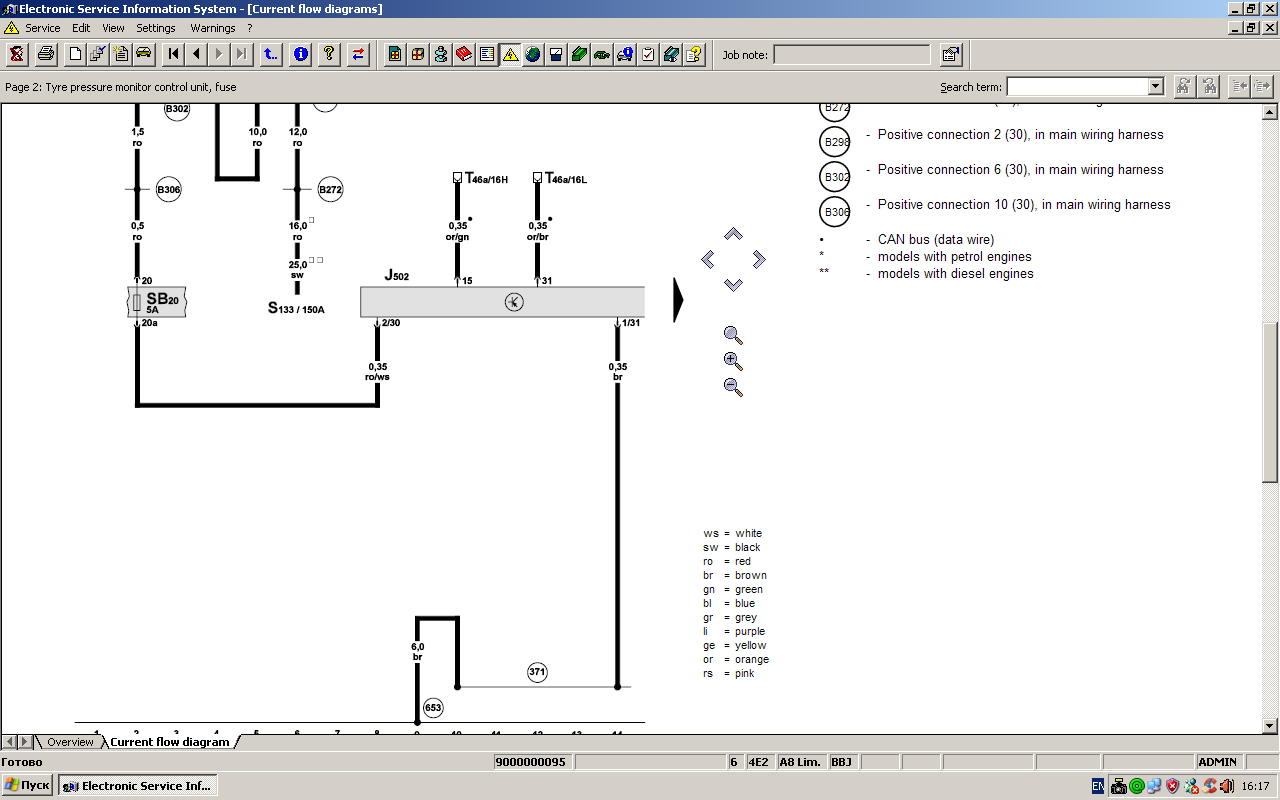Click the find previous binoculars icon
Image resolution: width=1280 pixels, height=800 pixels.
pyautogui.click(x=1209, y=86)
